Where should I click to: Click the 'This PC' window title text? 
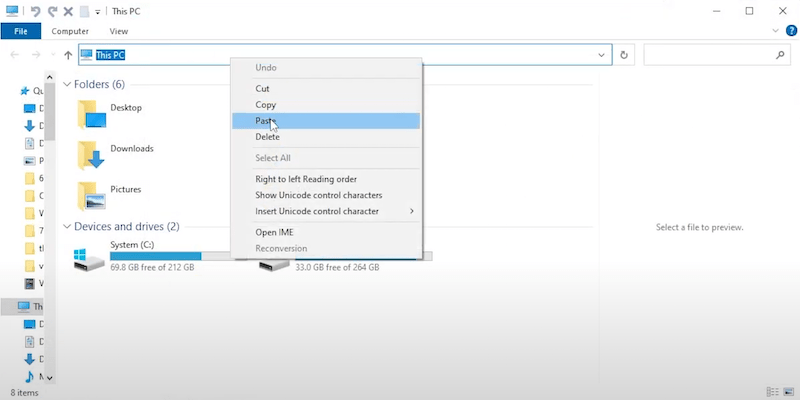tap(126, 11)
